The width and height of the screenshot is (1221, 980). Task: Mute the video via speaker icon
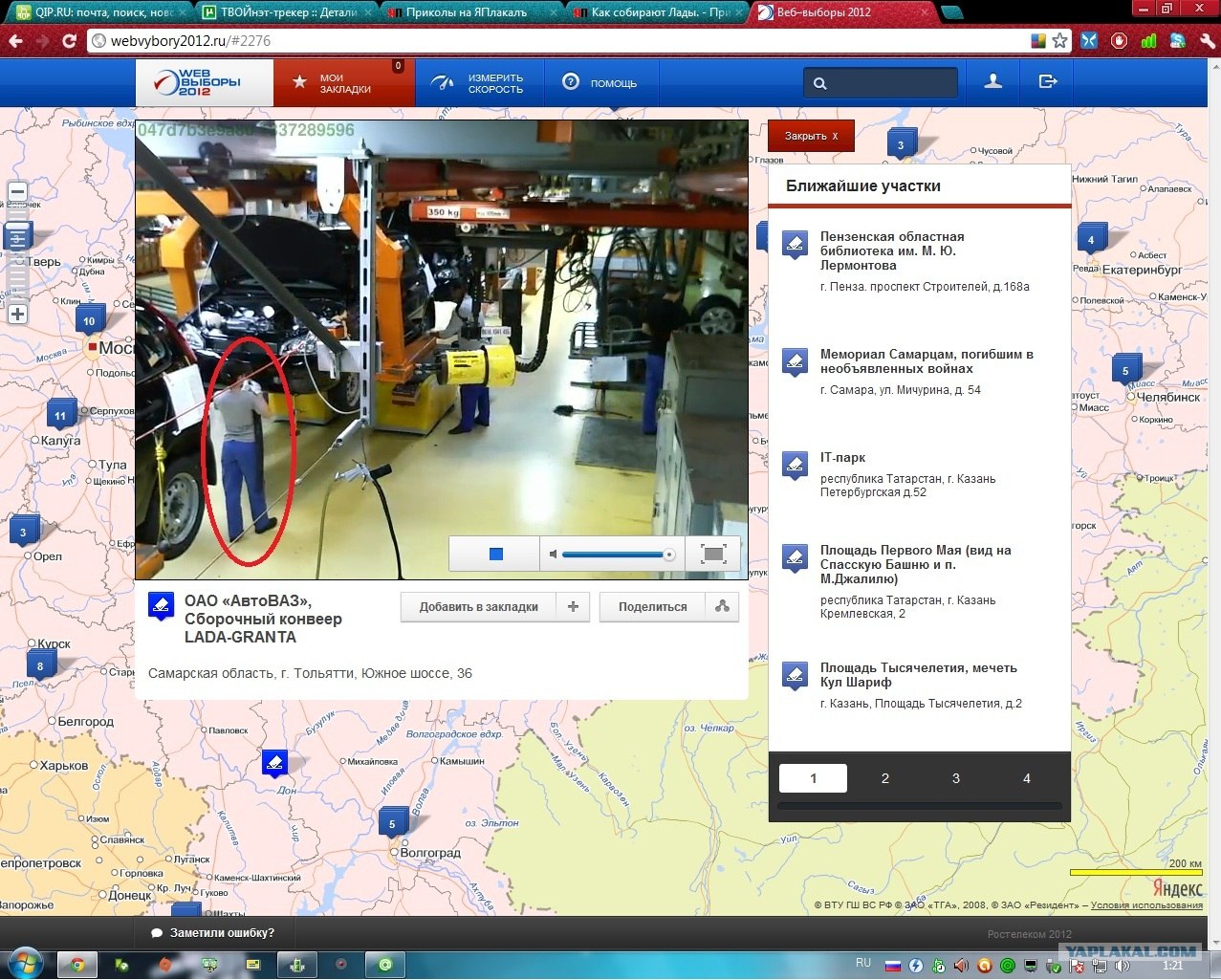point(553,555)
